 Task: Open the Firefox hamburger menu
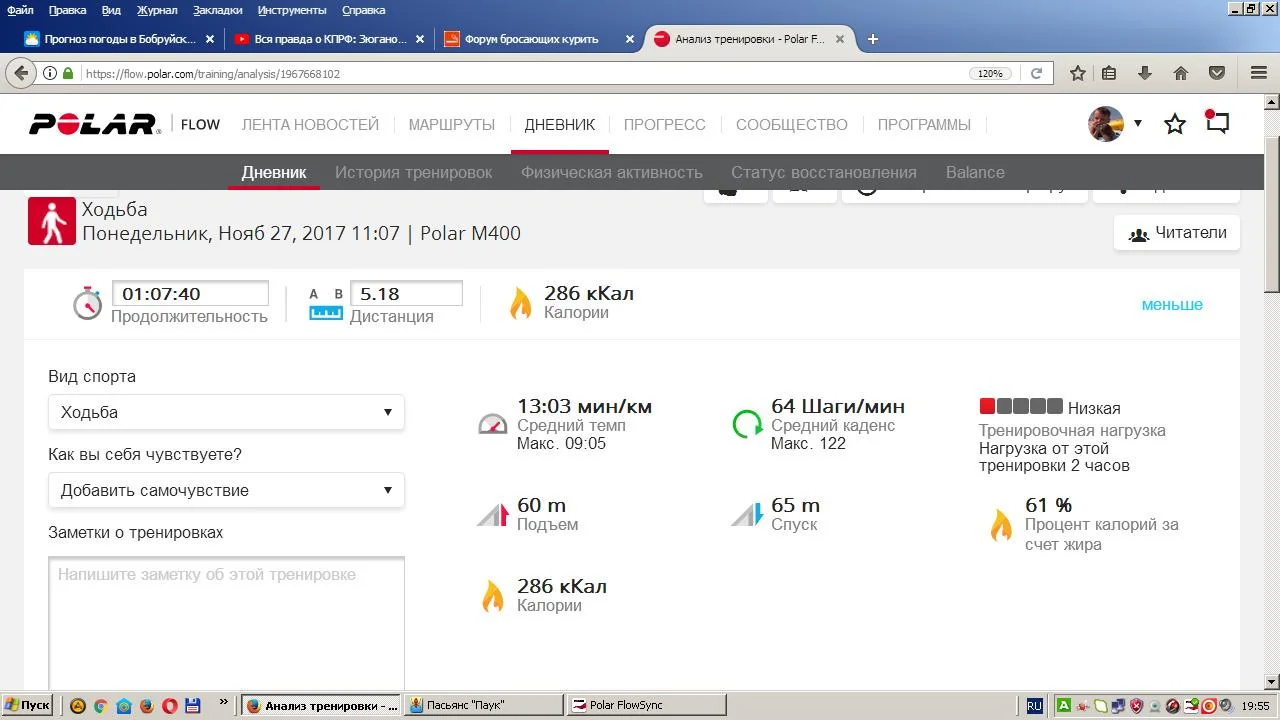pyautogui.click(x=1259, y=73)
